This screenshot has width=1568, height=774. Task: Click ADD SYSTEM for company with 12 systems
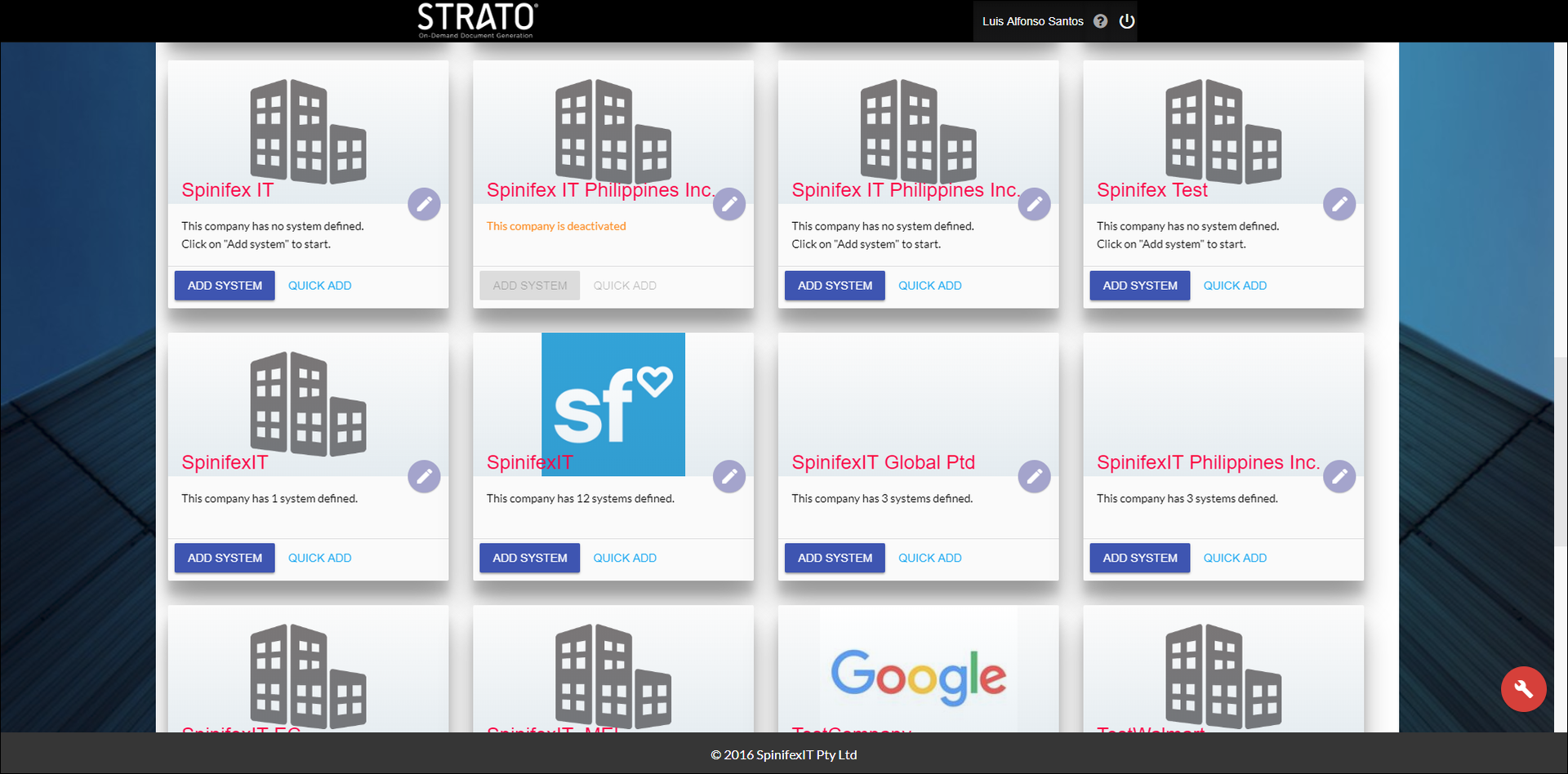529,558
